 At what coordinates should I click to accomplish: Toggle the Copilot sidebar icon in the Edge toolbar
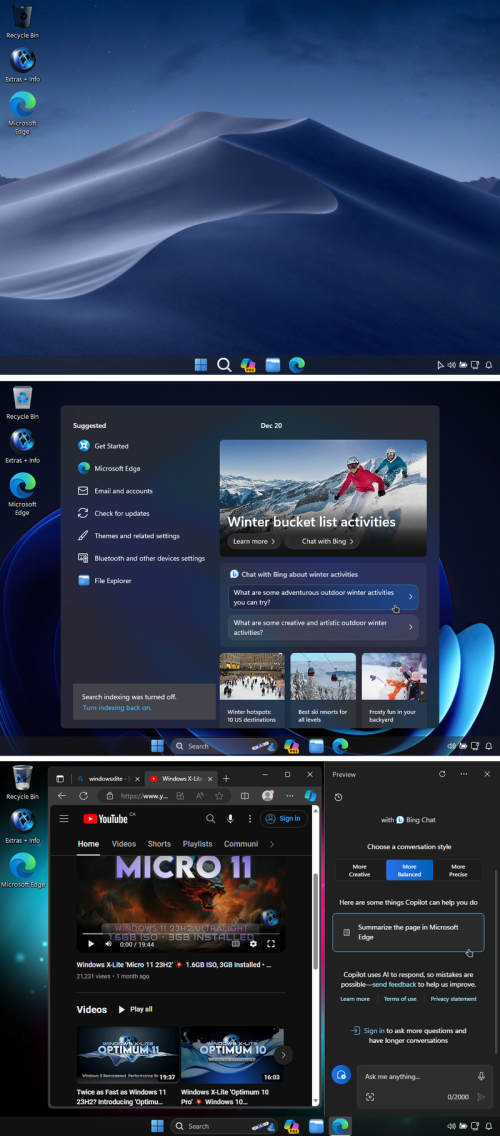click(x=310, y=795)
